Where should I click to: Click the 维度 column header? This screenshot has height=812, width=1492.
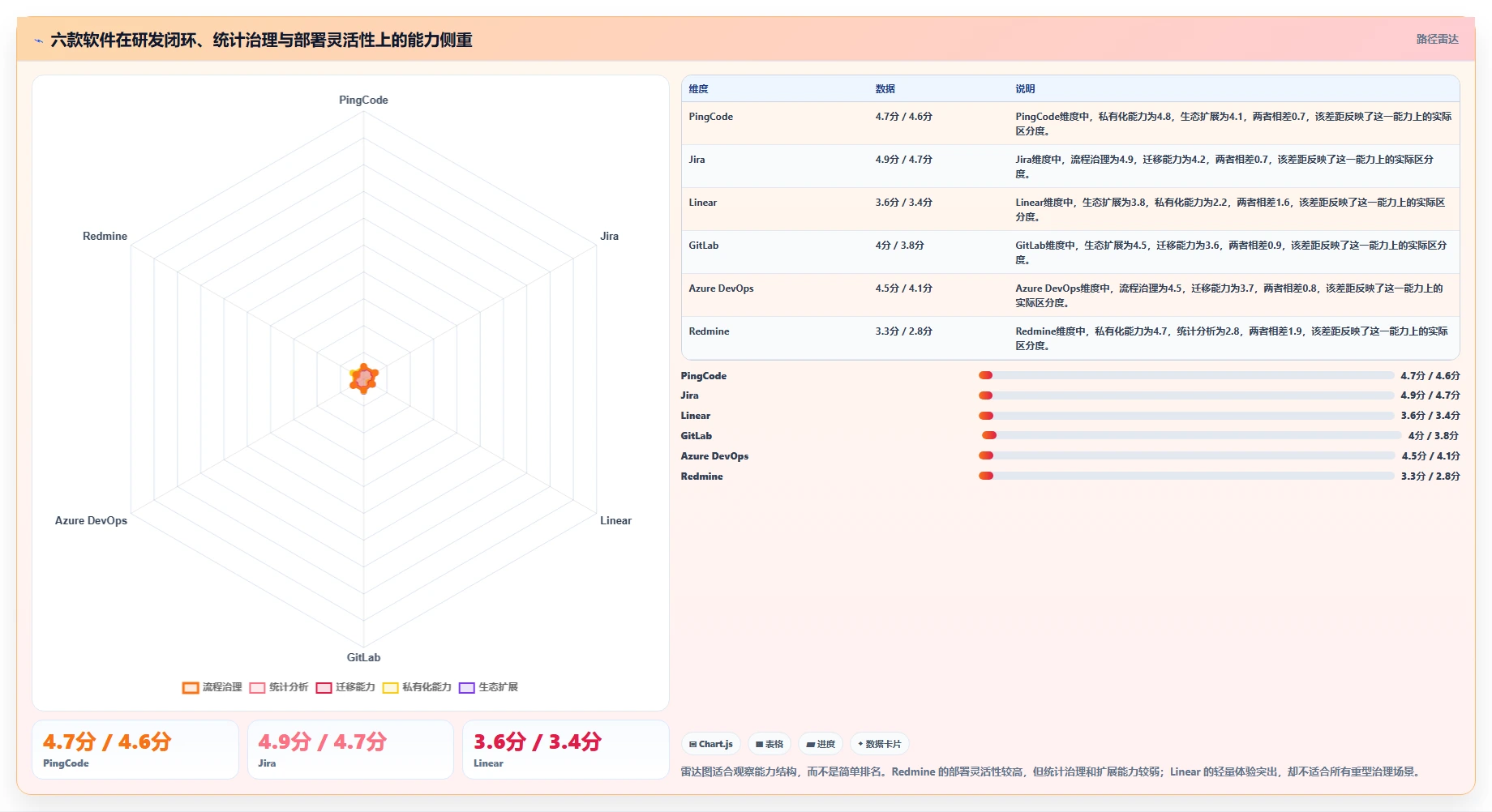tap(698, 89)
